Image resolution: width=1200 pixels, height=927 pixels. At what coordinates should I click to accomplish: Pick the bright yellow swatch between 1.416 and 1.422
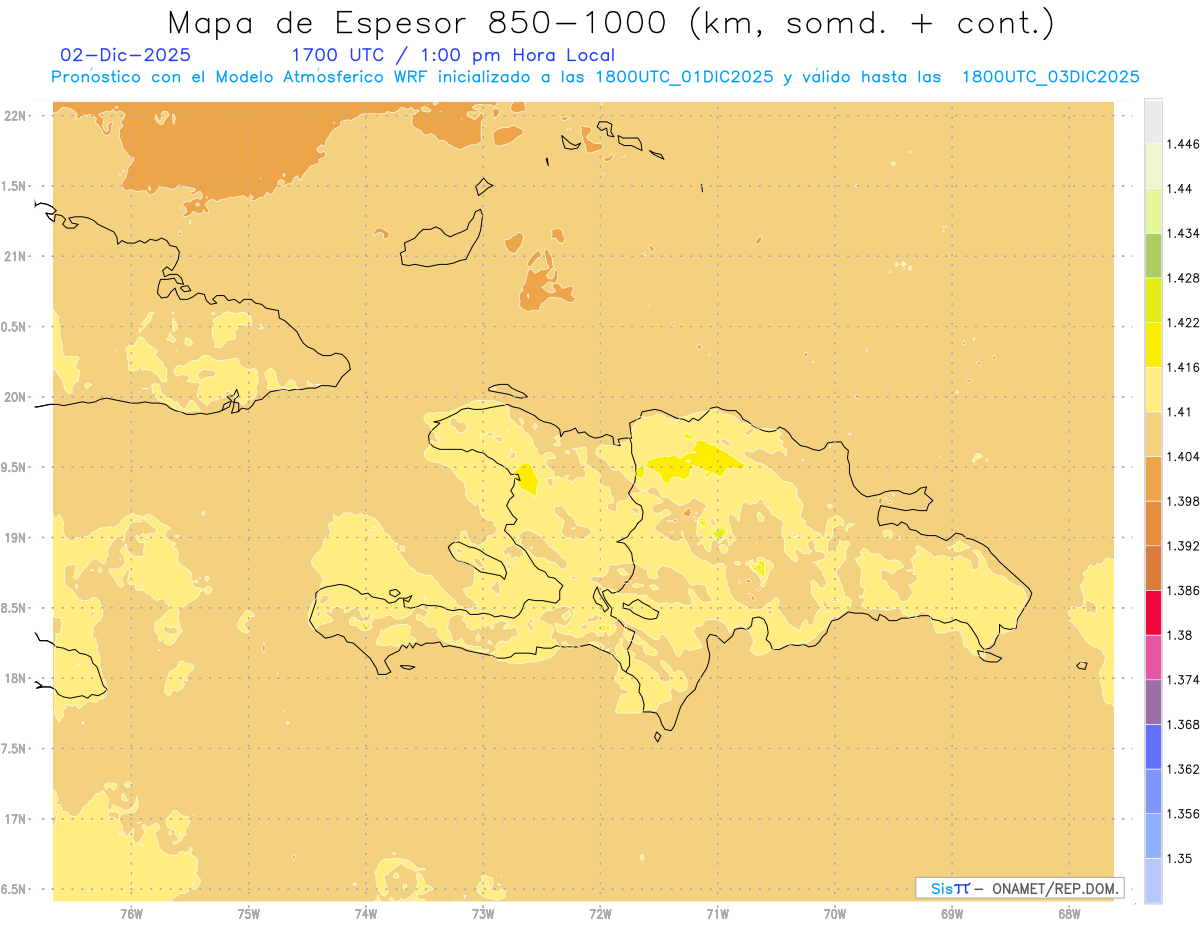click(x=1153, y=345)
